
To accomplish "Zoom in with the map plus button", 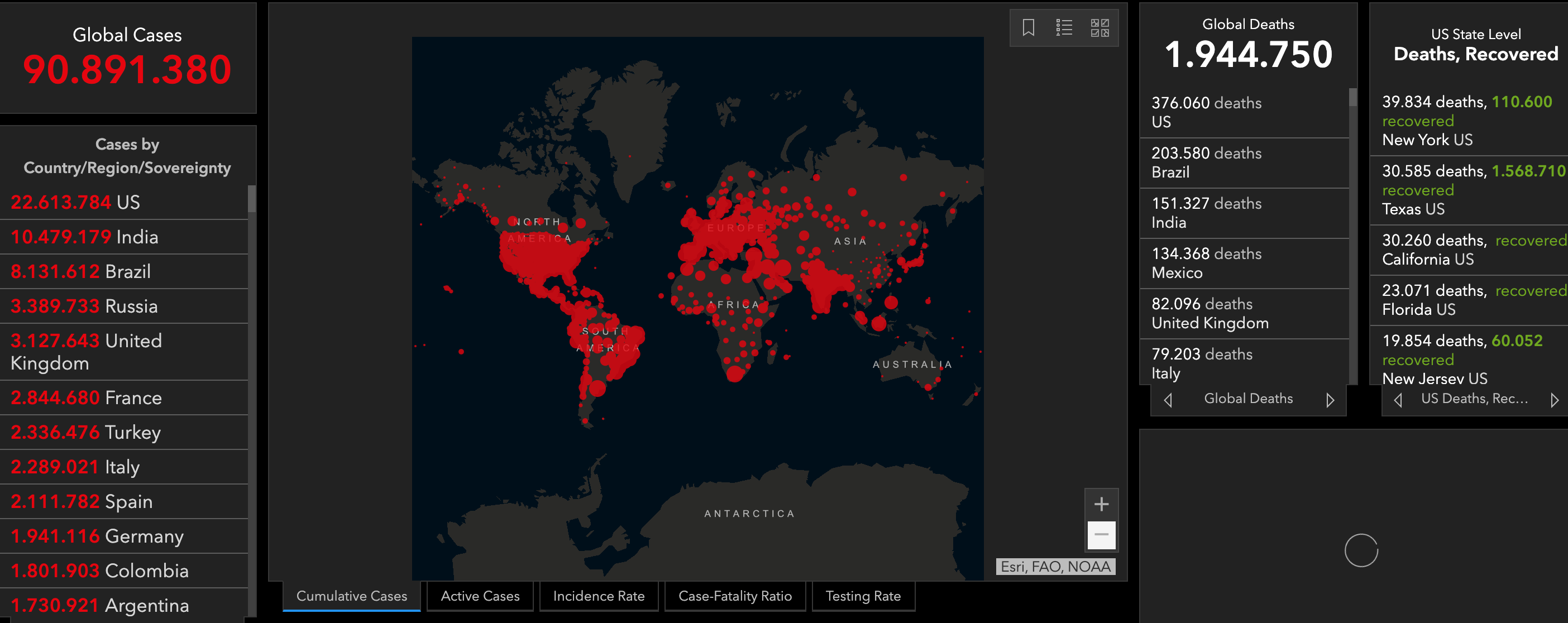I will pyautogui.click(x=1101, y=504).
